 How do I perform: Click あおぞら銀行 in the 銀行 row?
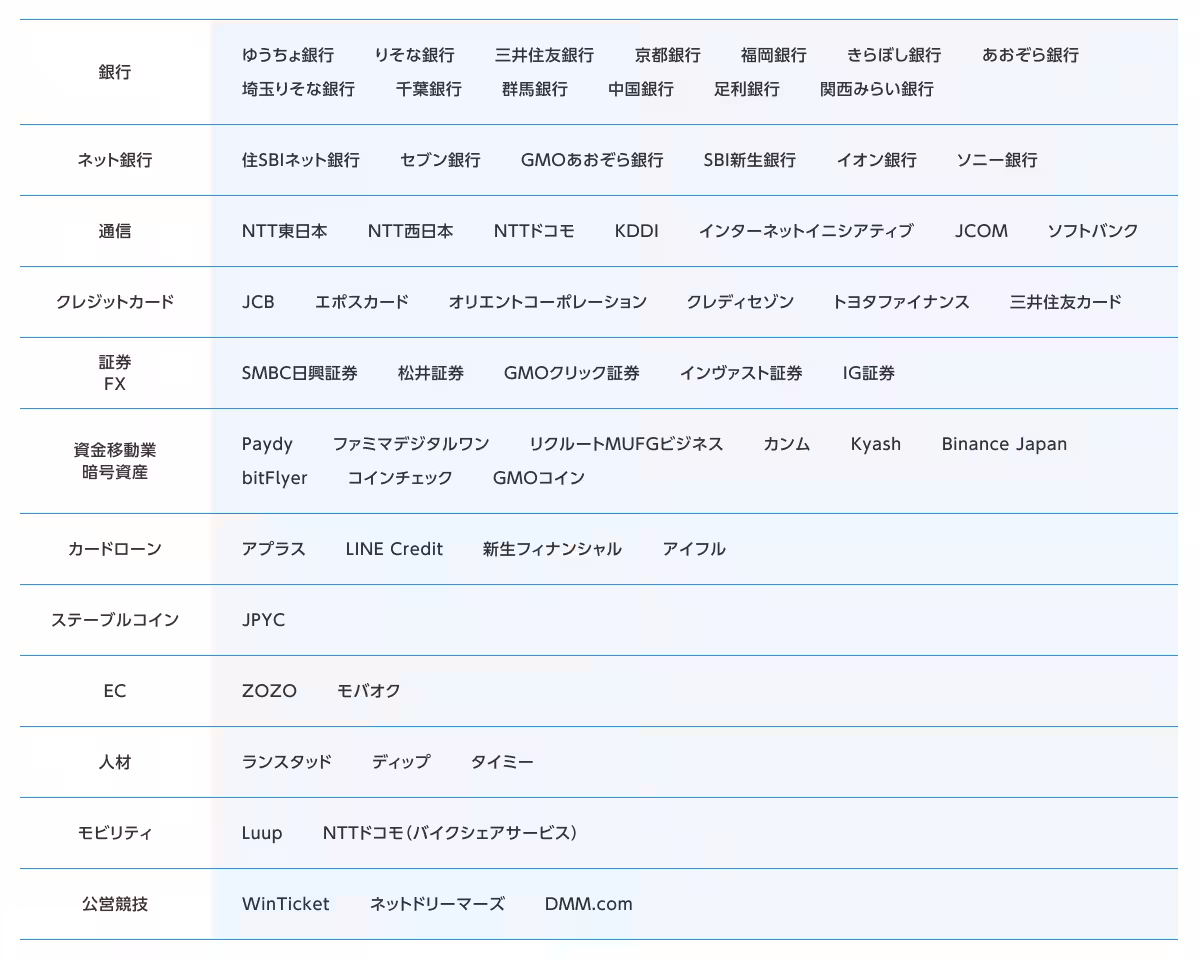tap(1030, 55)
